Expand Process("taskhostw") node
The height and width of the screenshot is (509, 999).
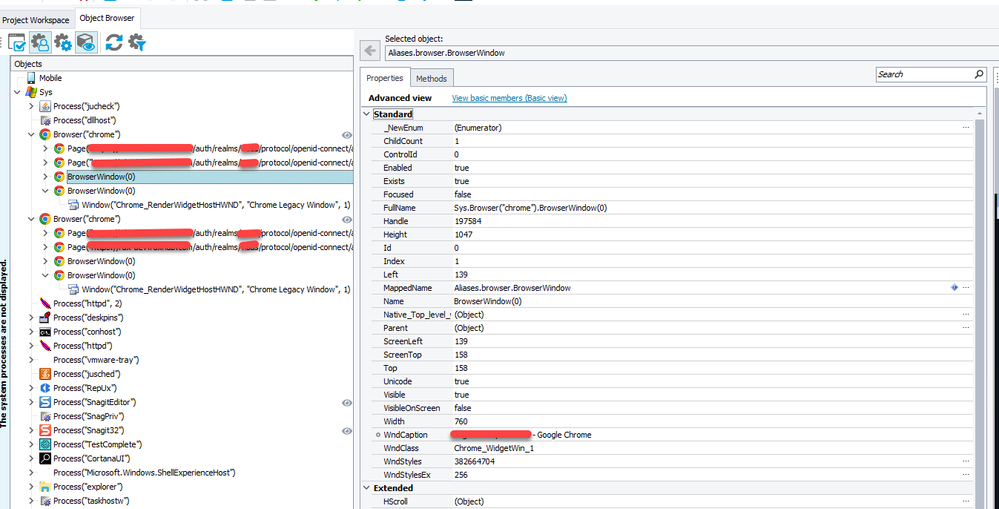(x=31, y=501)
